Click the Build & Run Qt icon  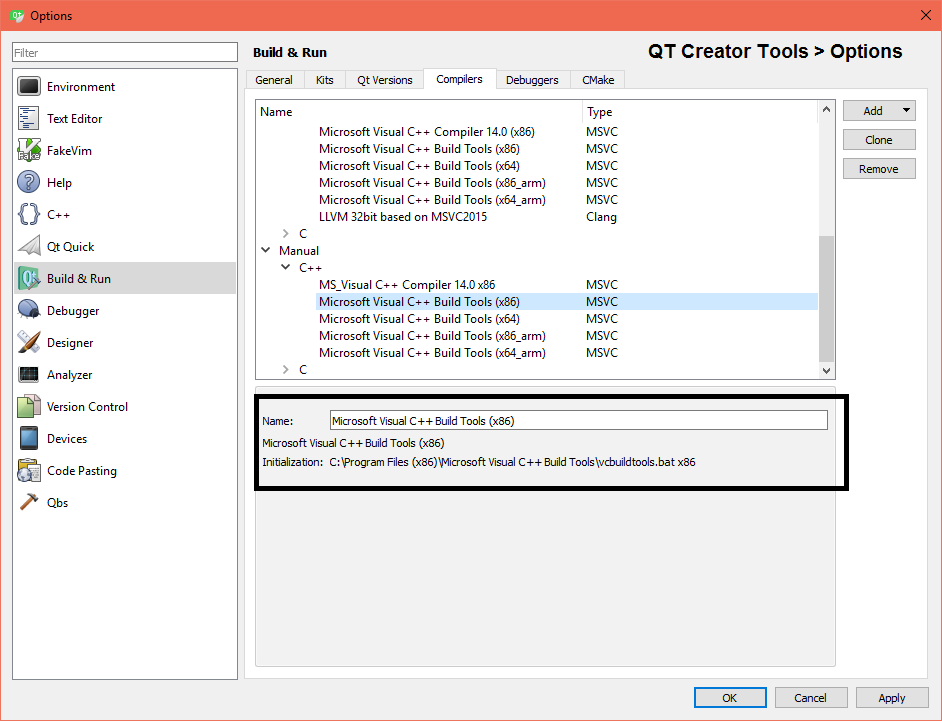tap(29, 278)
